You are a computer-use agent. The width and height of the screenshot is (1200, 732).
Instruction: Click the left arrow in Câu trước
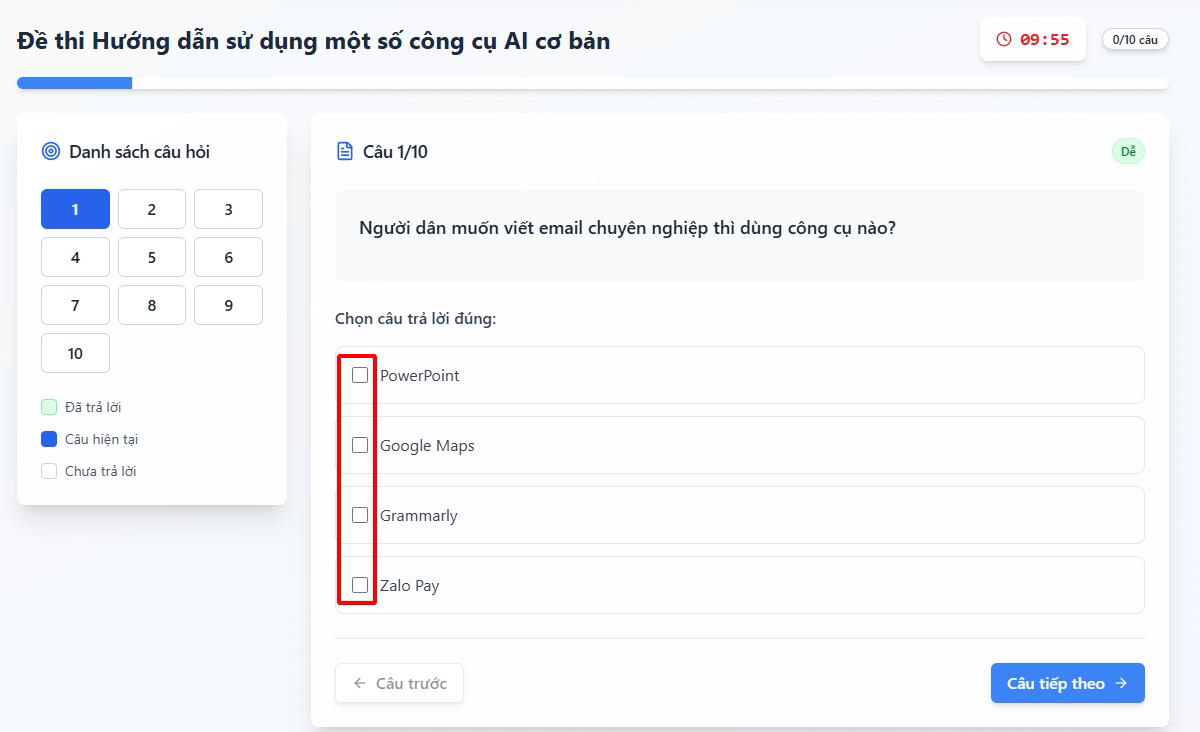(x=360, y=683)
